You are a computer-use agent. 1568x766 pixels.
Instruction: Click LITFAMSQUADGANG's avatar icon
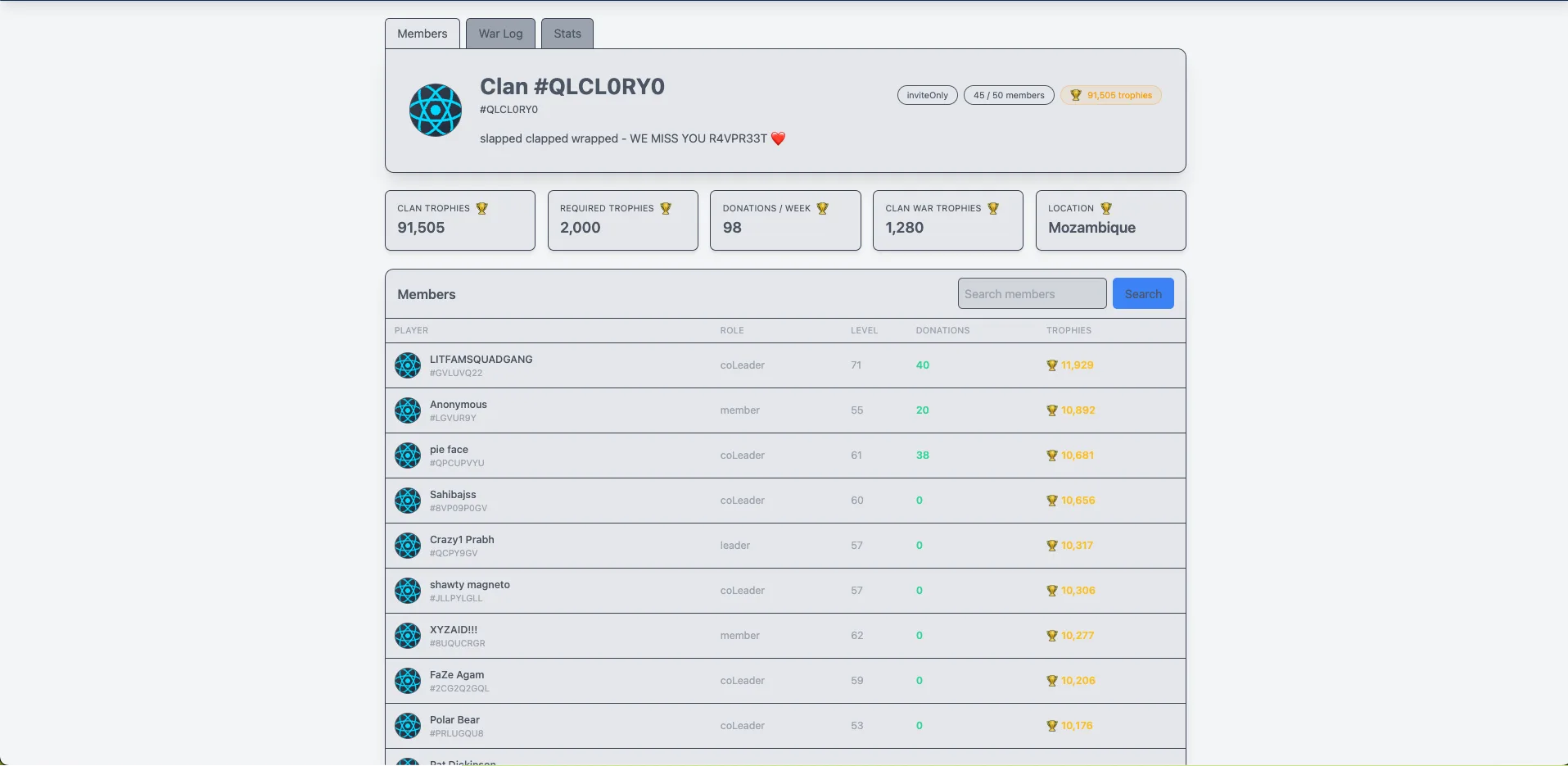coord(408,365)
